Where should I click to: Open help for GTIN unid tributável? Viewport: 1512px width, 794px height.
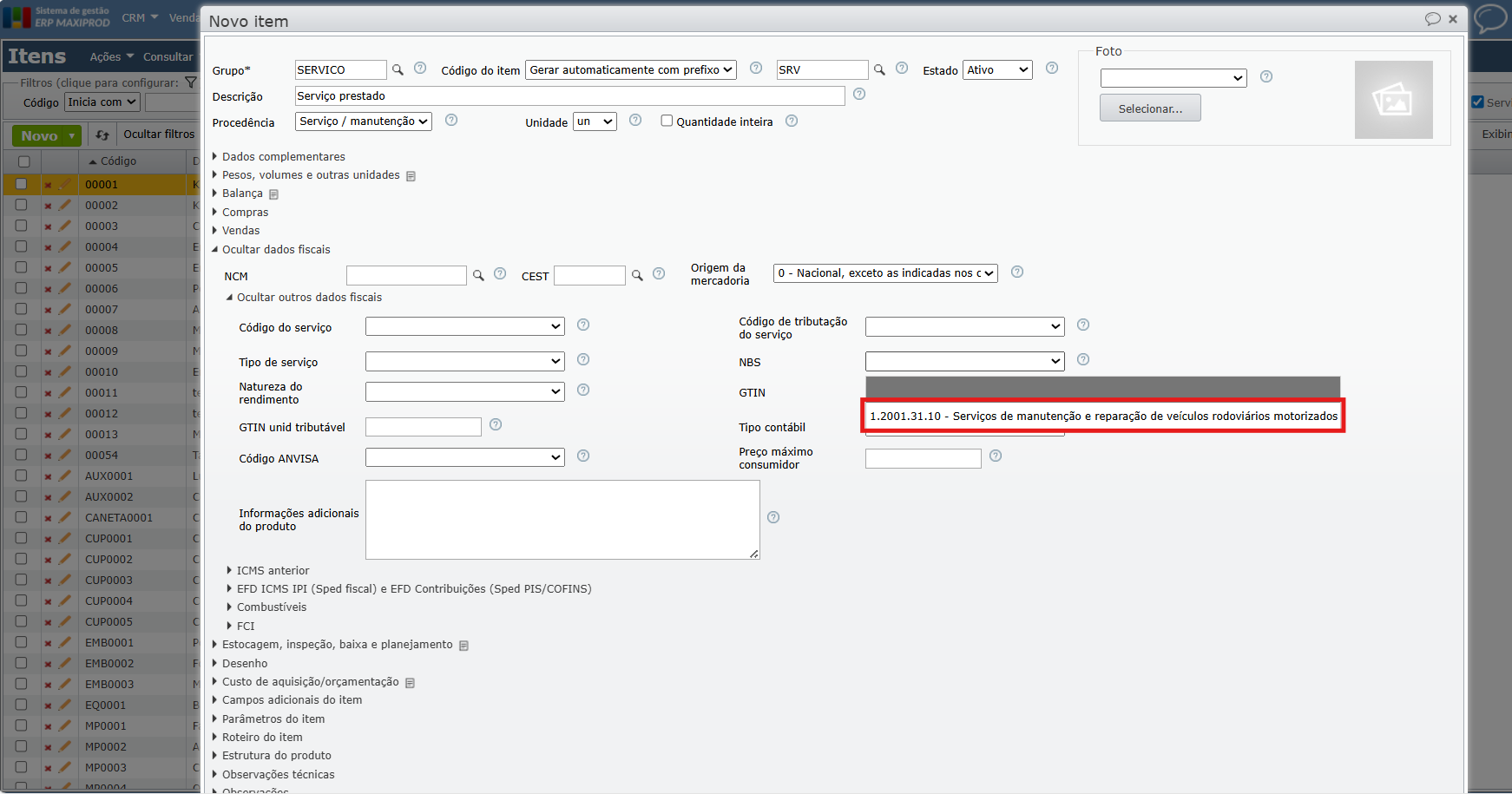coord(496,424)
